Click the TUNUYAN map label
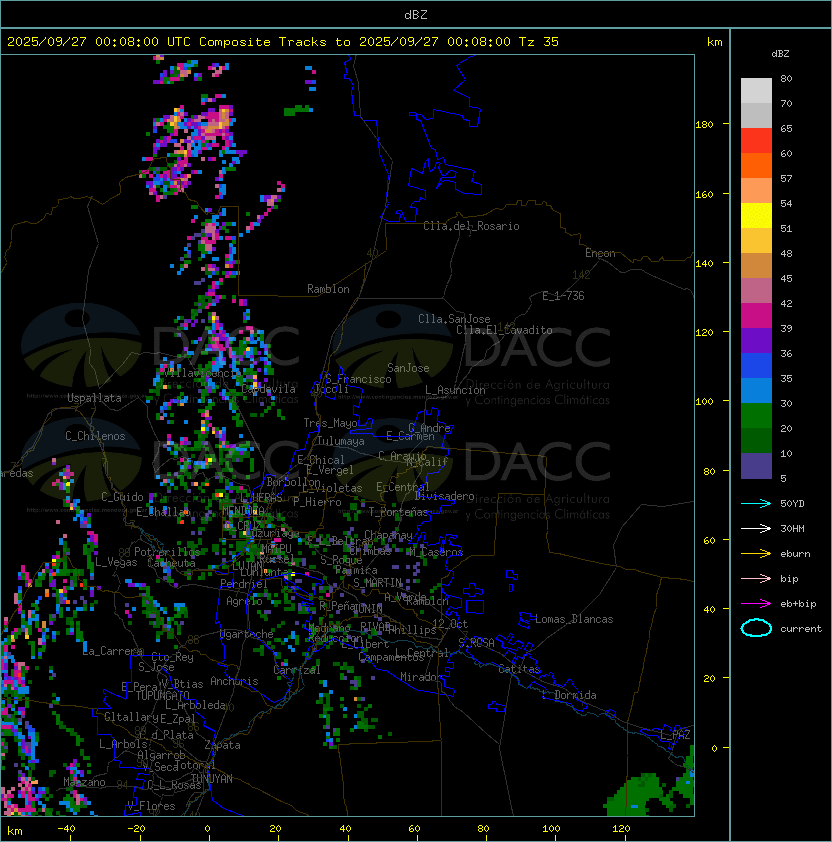Viewport: 832px width, 842px height. (212, 779)
